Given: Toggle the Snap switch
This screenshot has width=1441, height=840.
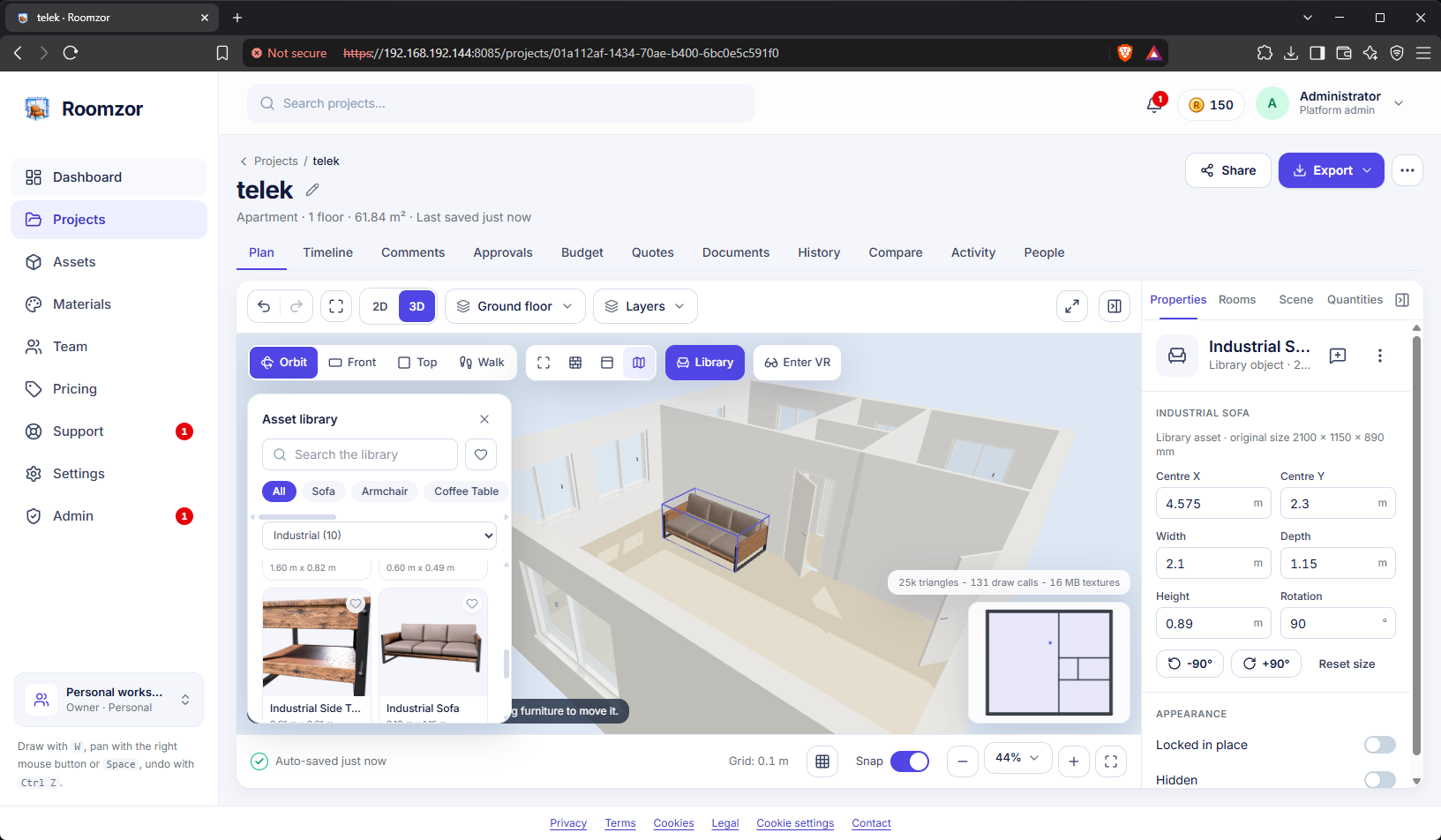Looking at the screenshot, I should click(x=910, y=761).
